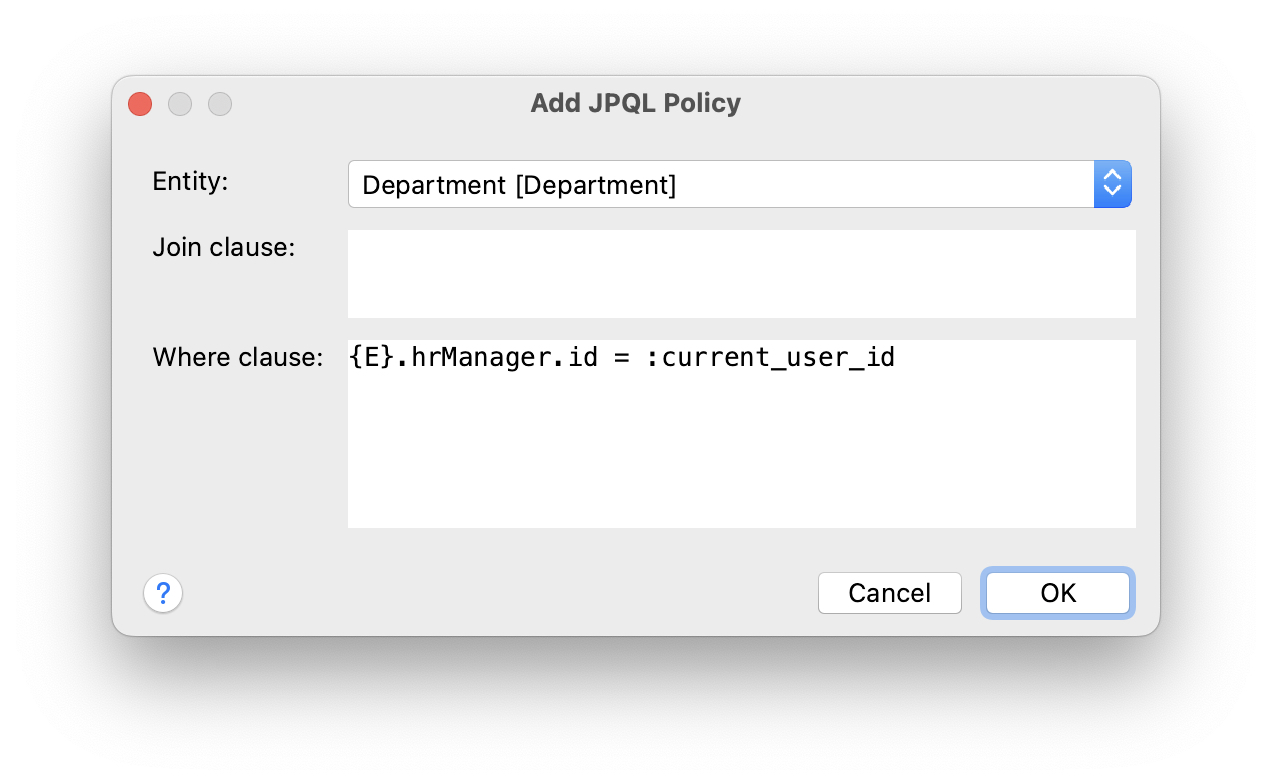The width and height of the screenshot is (1272, 784).
Task: Click the Join clause label
Action: pyautogui.click(x=223, y=247)
